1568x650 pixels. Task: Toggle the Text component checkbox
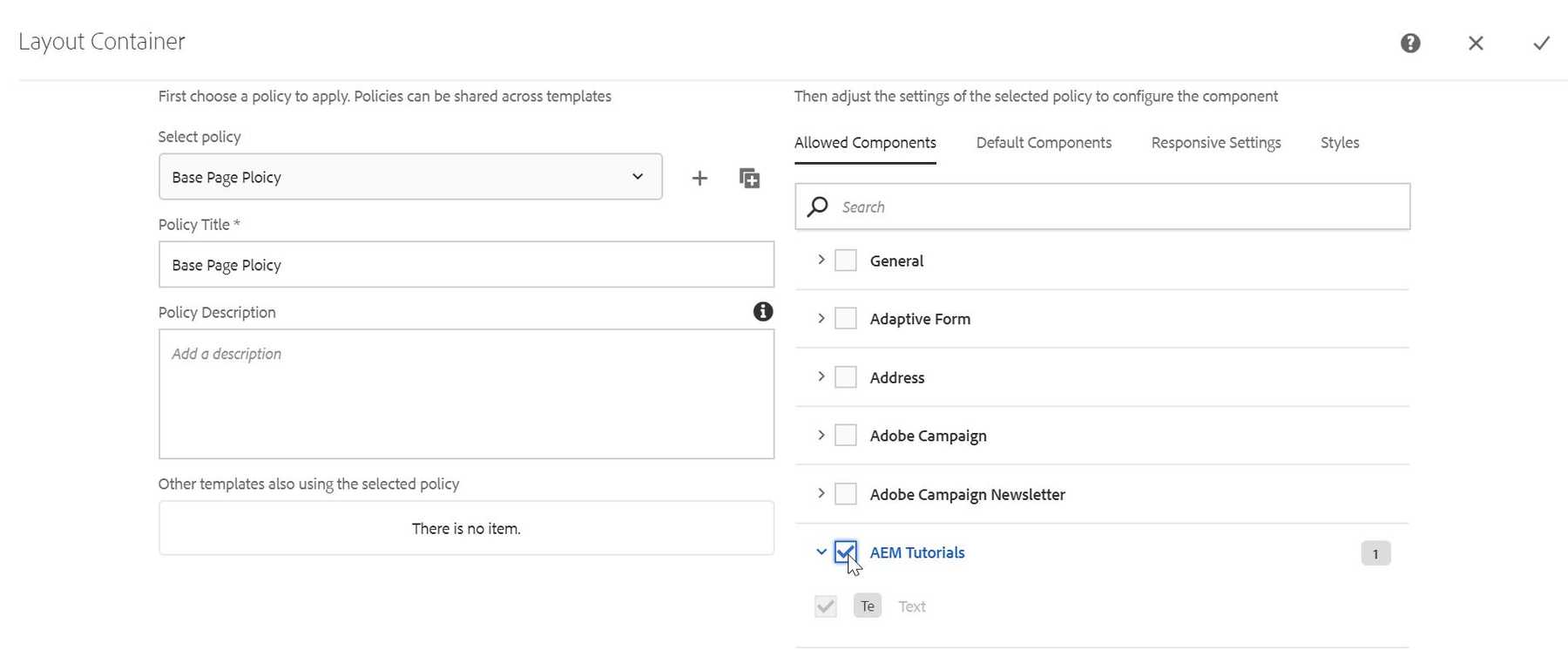coord(826,606)
